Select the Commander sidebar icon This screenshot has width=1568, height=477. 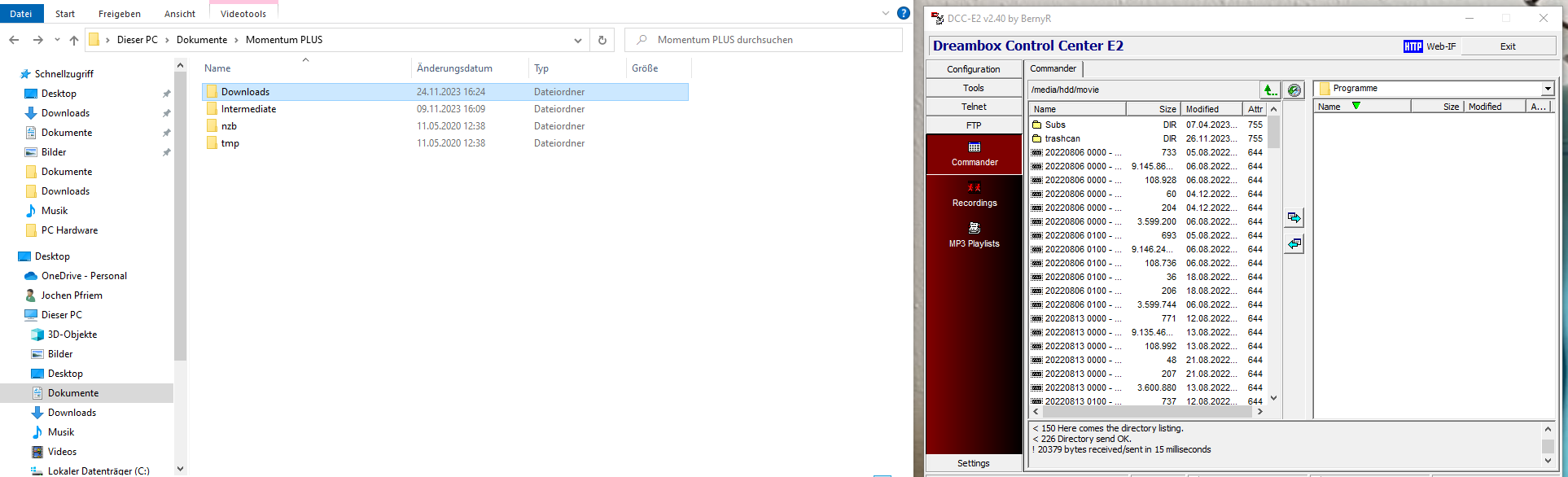click(x=974, y=154)
